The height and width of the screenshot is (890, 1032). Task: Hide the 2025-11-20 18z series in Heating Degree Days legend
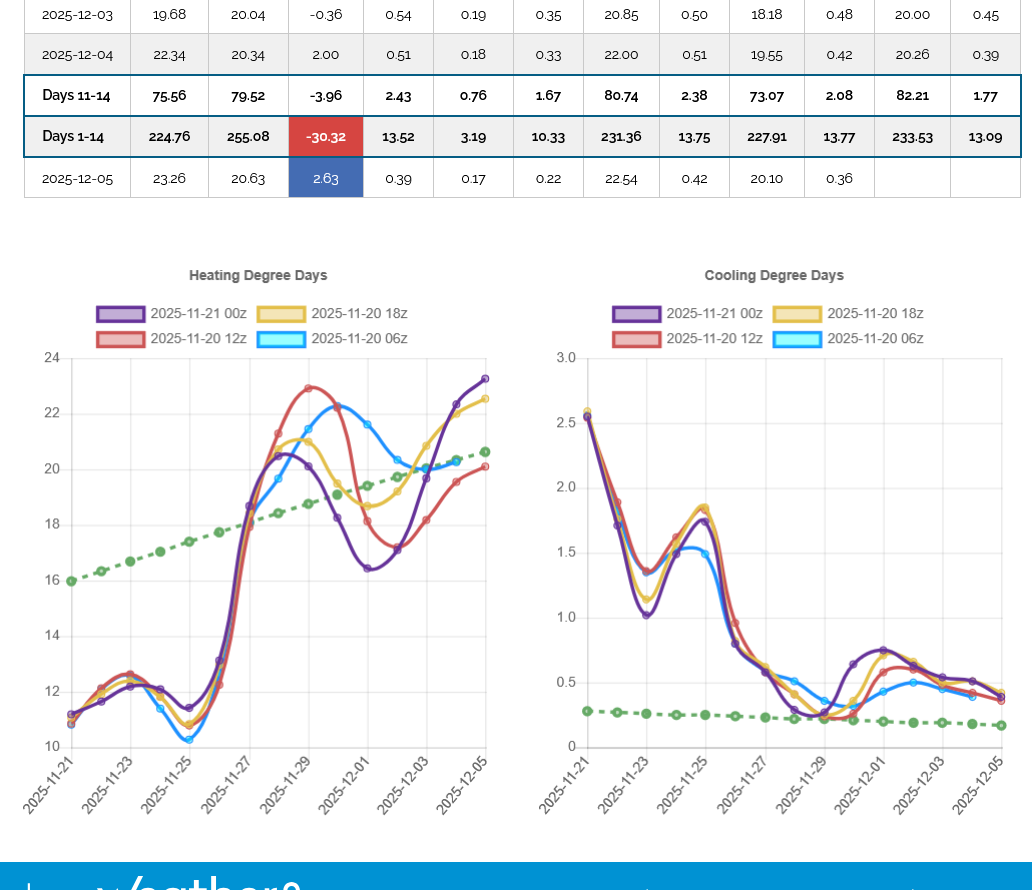(332, 314)
